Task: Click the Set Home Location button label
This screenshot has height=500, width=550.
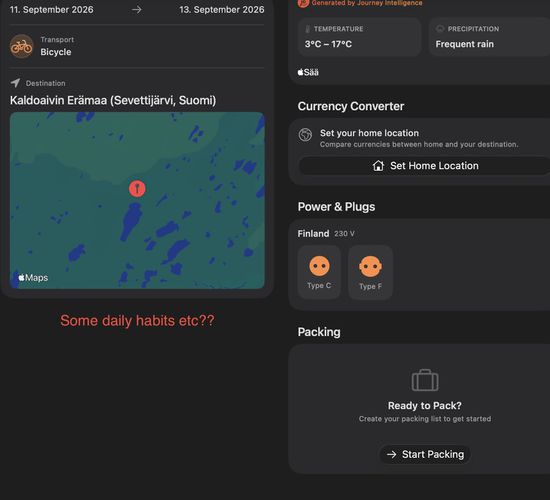Action: (x=434, y=166)
